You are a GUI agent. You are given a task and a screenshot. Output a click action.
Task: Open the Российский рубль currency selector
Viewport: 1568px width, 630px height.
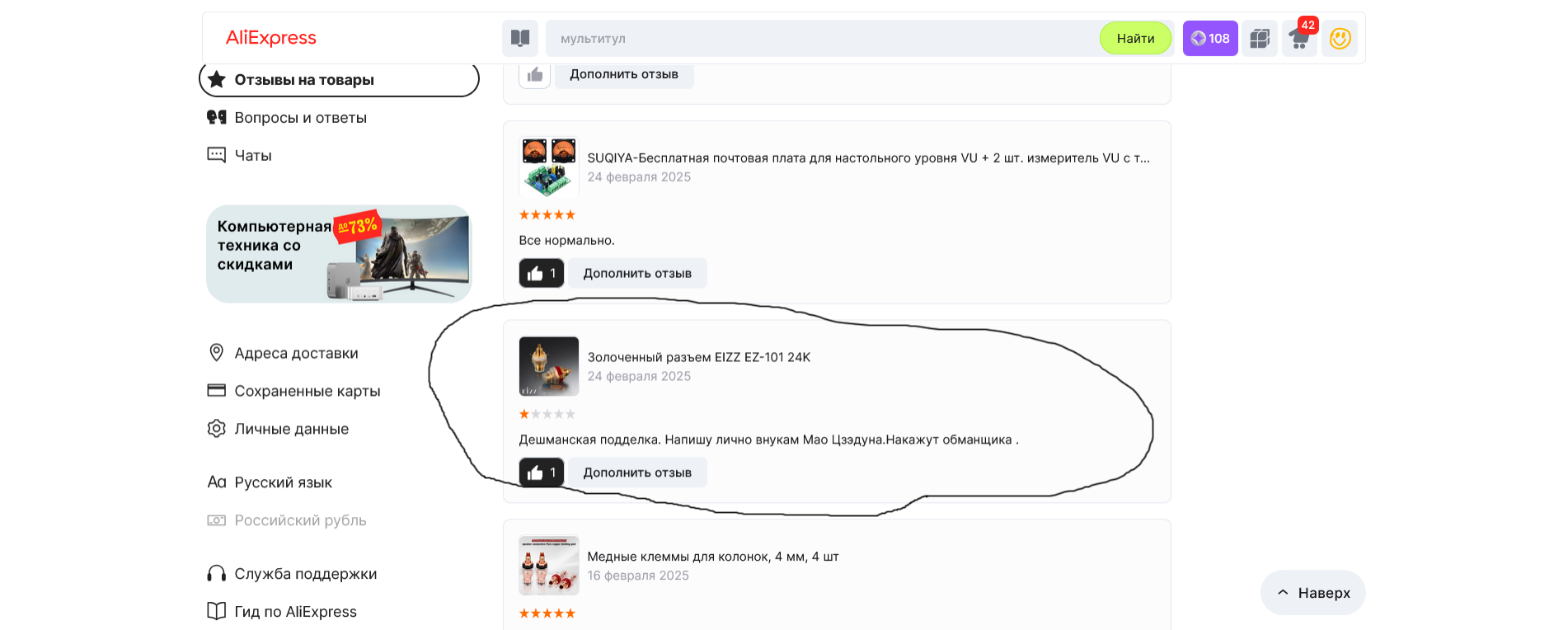[287, 520]
